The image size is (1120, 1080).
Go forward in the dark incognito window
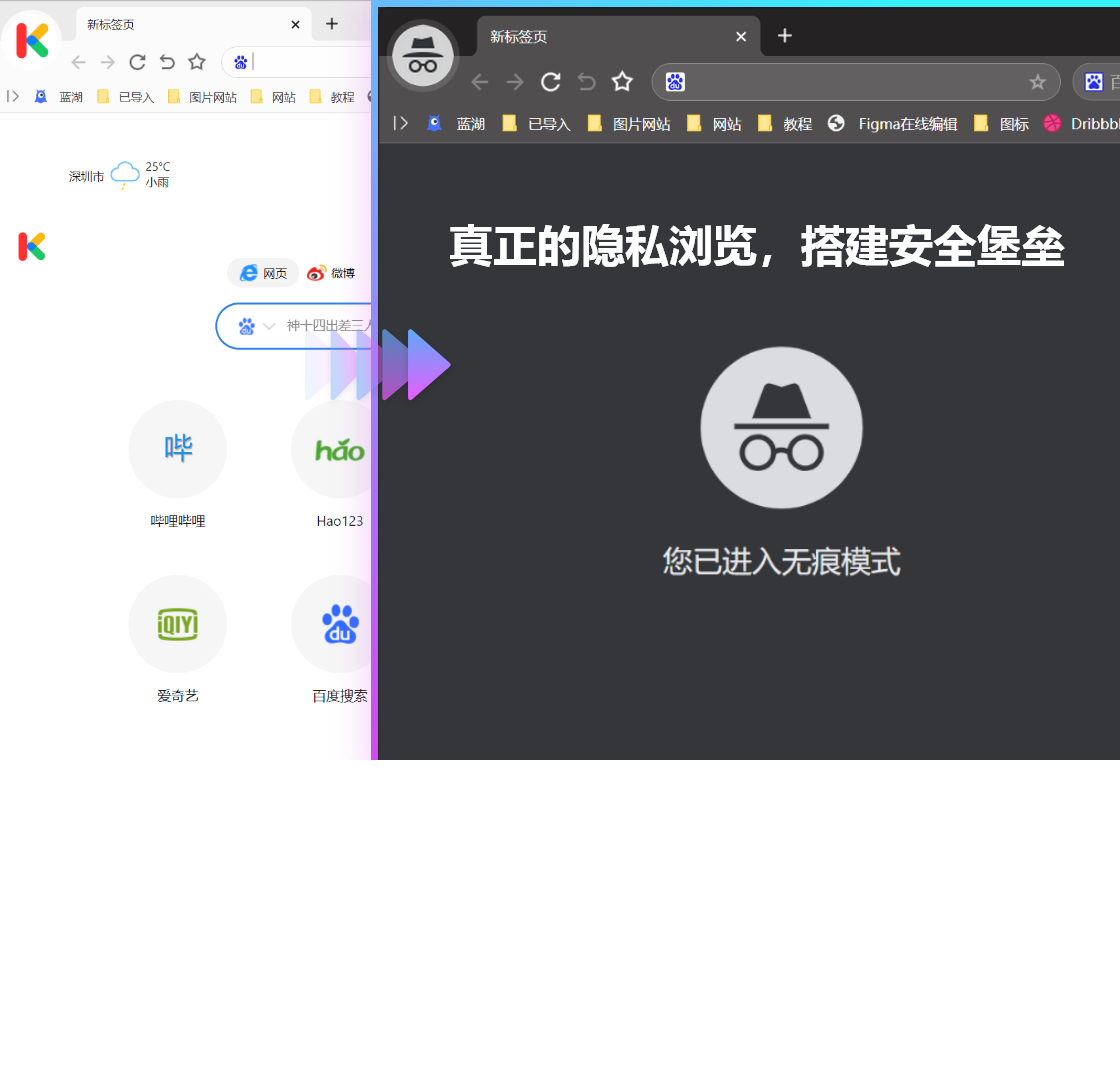click(515, 82)
